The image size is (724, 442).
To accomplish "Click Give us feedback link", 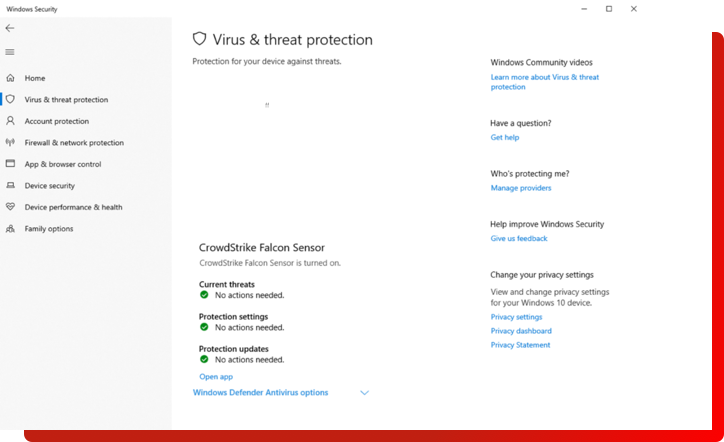I will pyautogui.click(x=519, y=239).
